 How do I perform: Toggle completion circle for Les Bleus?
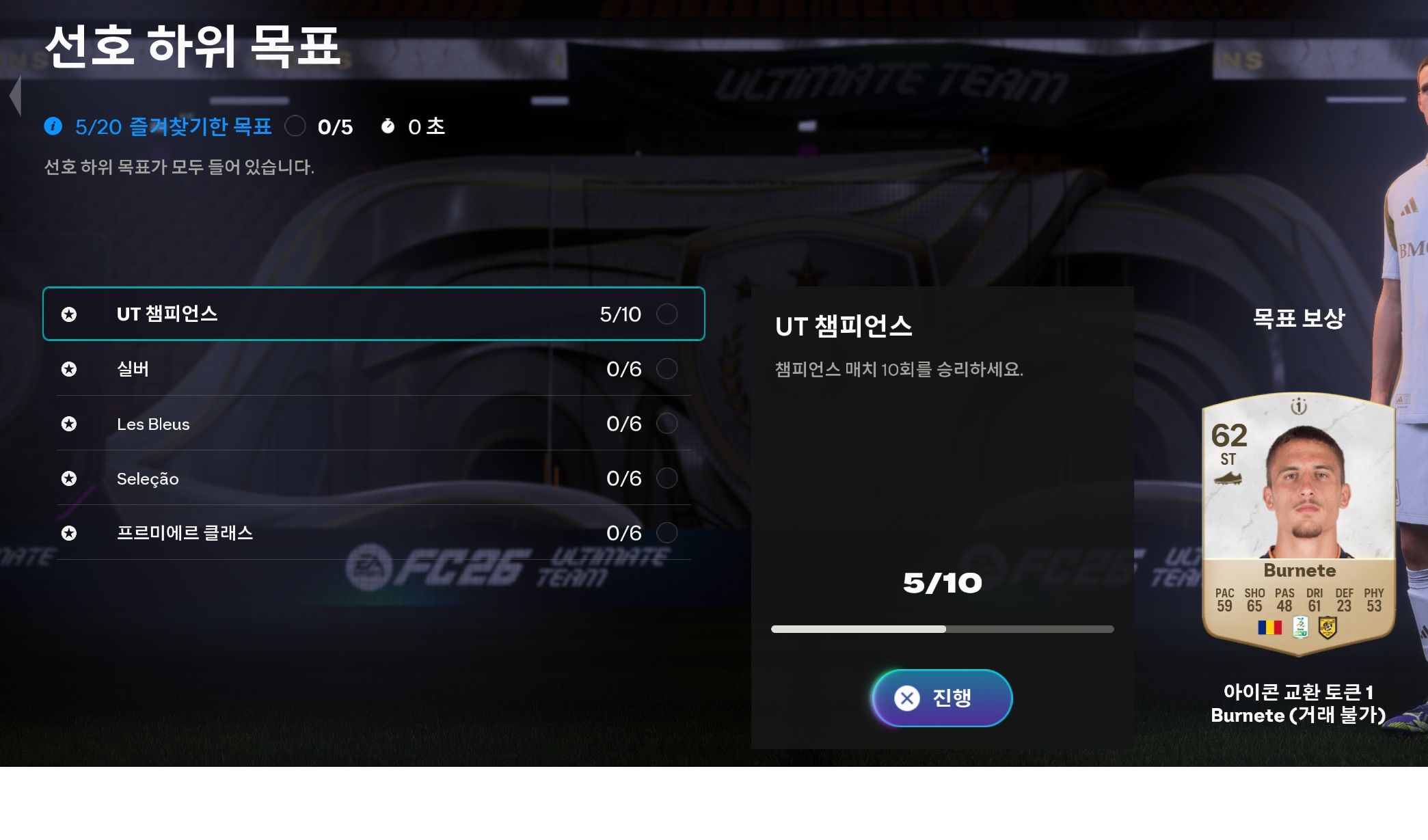667,424
